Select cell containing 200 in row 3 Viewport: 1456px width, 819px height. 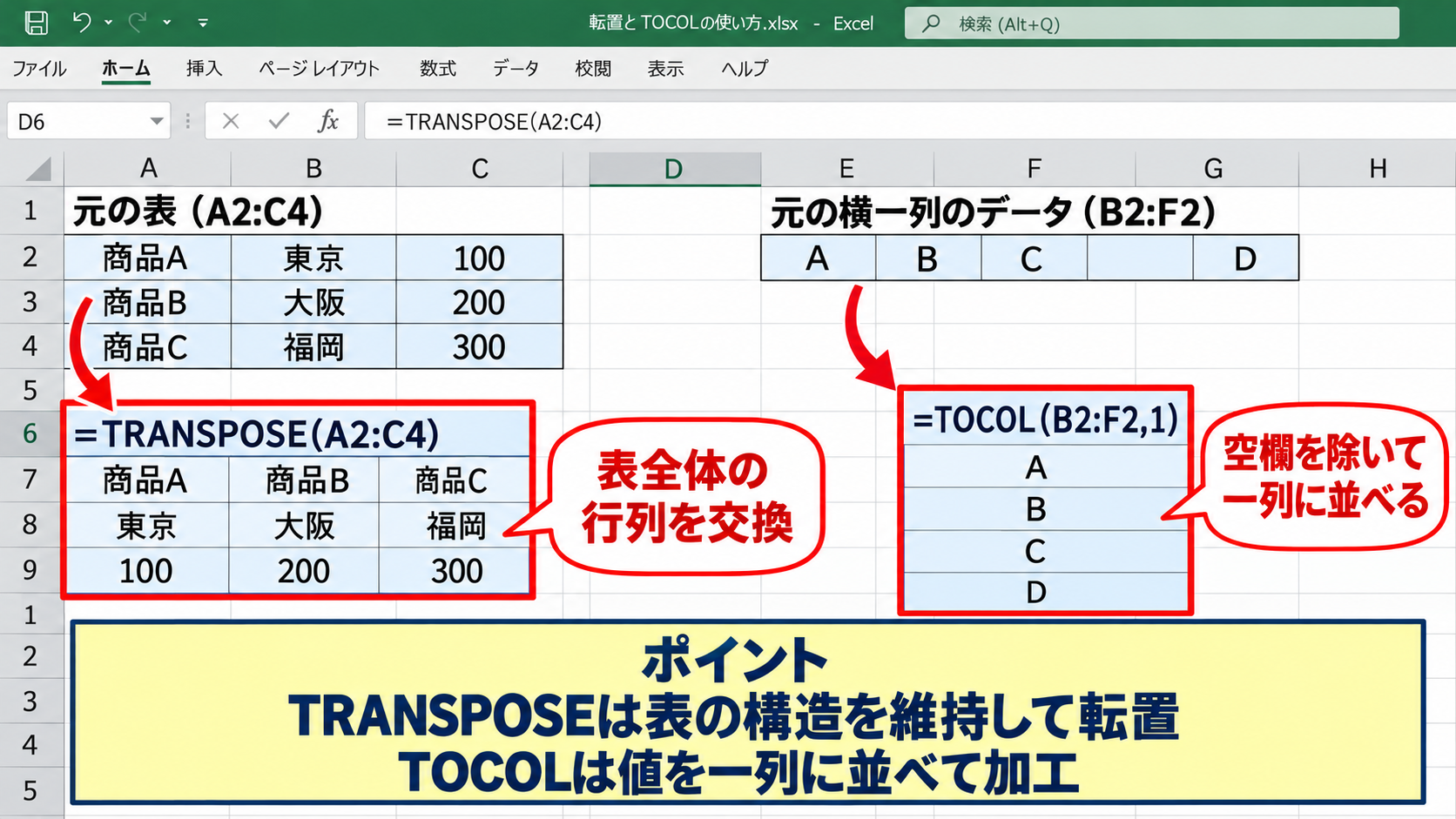click(x=479, y=302)
